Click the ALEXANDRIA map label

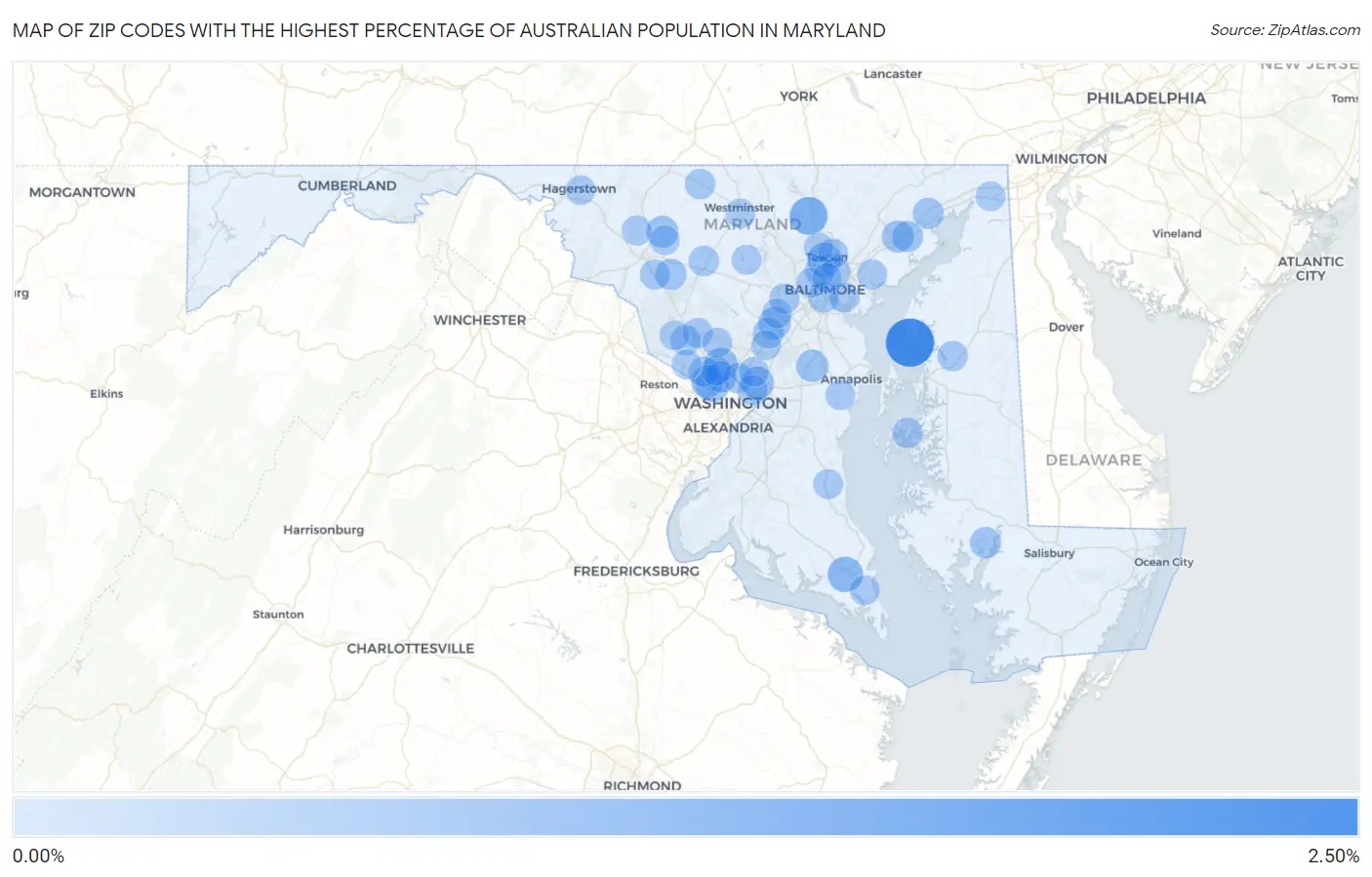click(x=727, y=427)
